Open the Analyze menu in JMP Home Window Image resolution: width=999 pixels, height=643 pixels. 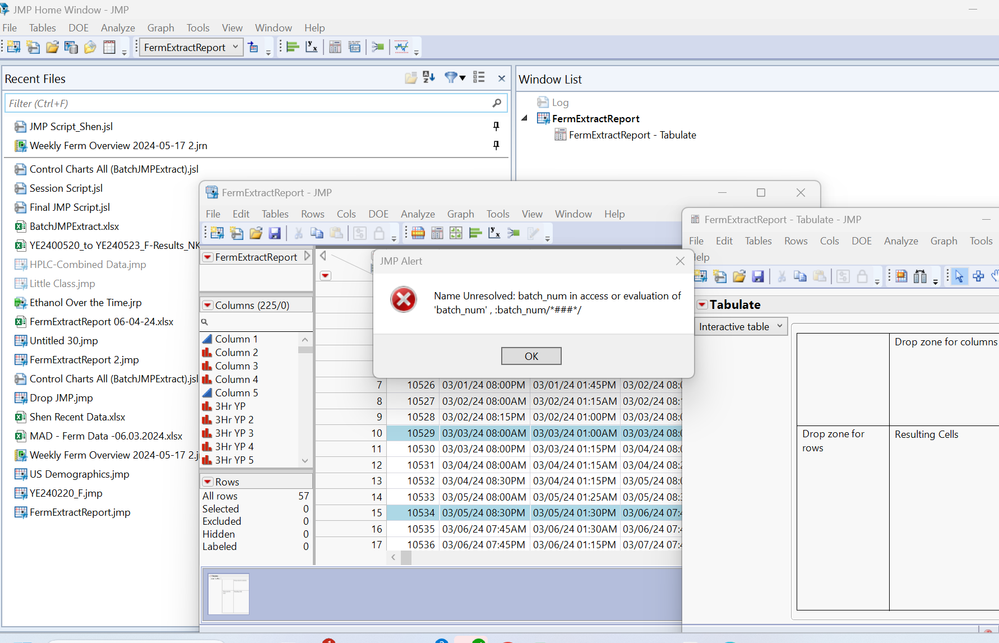coord(117,28)
